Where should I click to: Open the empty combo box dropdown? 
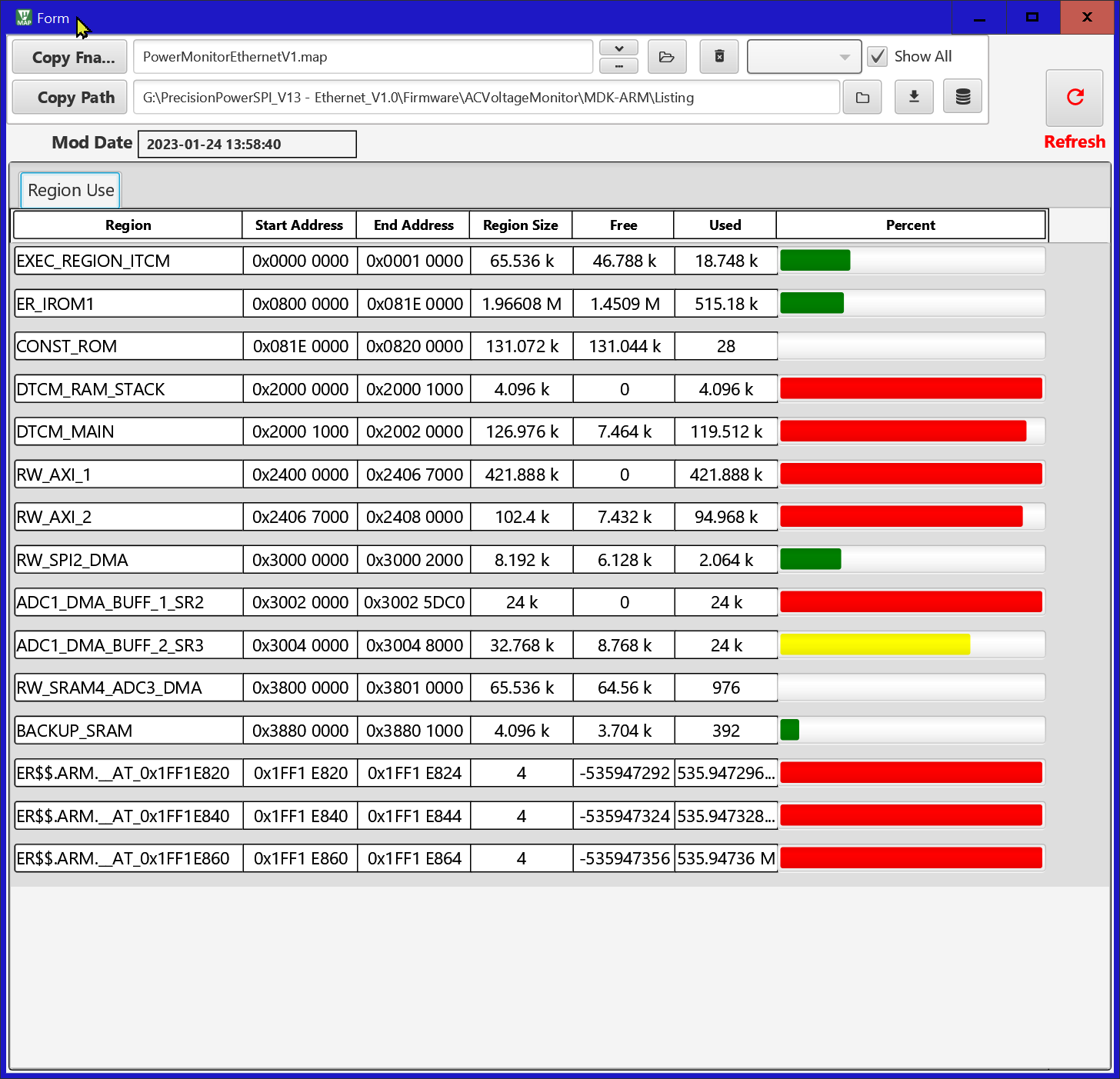(804, 57)
